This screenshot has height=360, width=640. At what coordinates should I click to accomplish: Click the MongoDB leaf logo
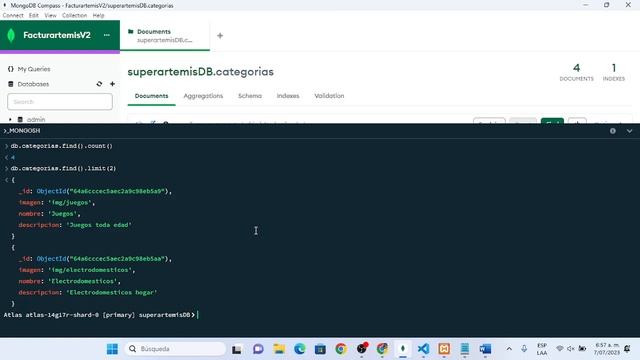point(11,35)
